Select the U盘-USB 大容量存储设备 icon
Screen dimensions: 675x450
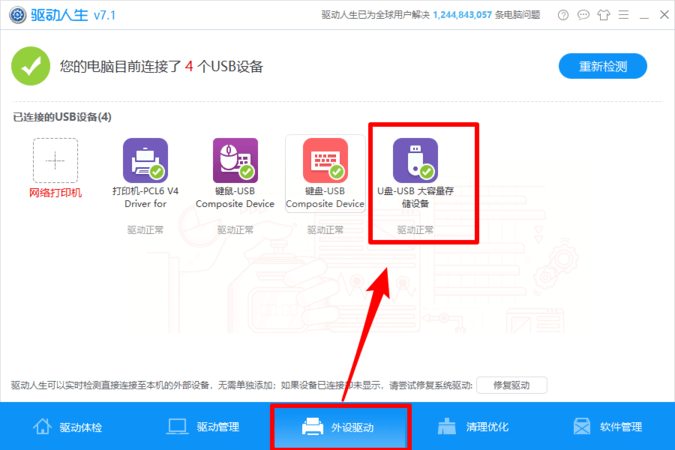415,160
